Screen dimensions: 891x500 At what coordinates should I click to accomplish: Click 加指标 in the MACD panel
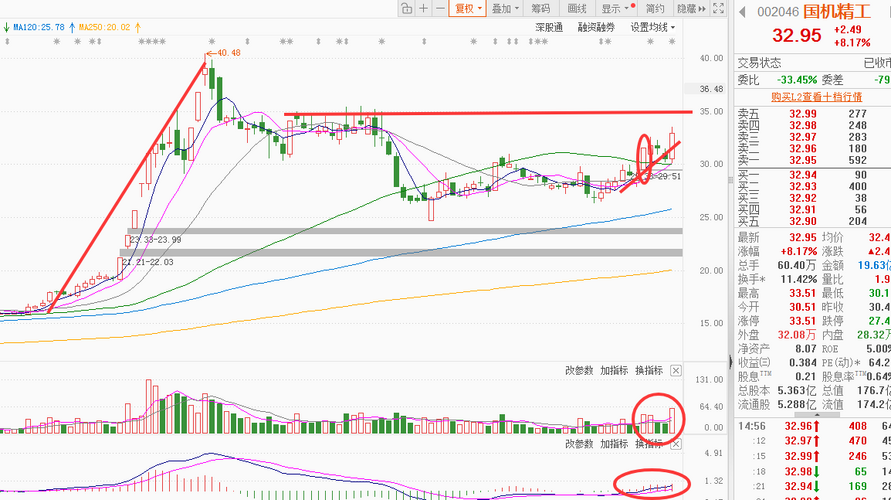[x=614, y=444]
